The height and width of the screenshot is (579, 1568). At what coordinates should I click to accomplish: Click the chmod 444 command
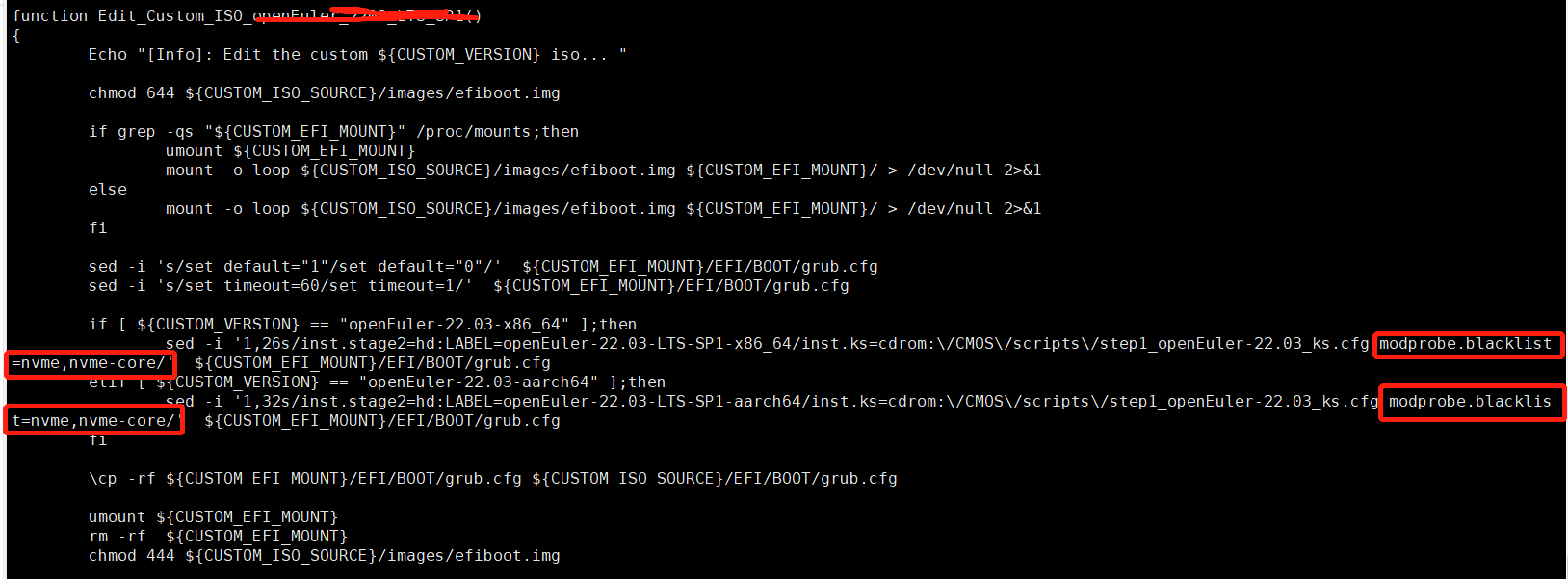click(324, 556)
